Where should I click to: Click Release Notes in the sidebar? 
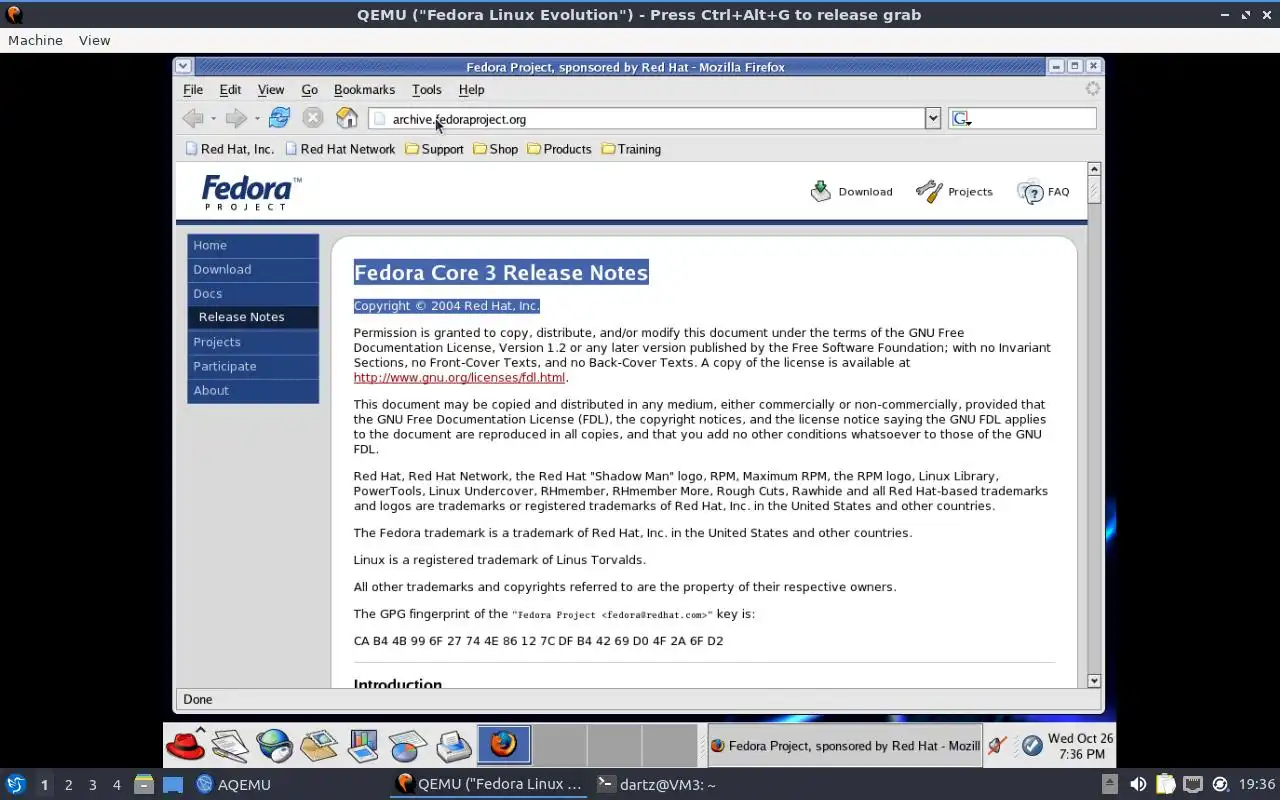[253, 317]
